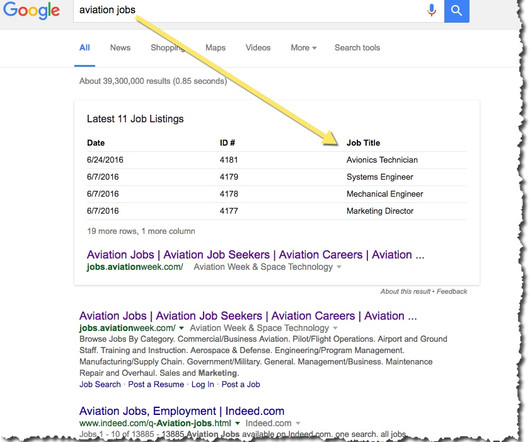Open Search tools options

coord(357,48)
